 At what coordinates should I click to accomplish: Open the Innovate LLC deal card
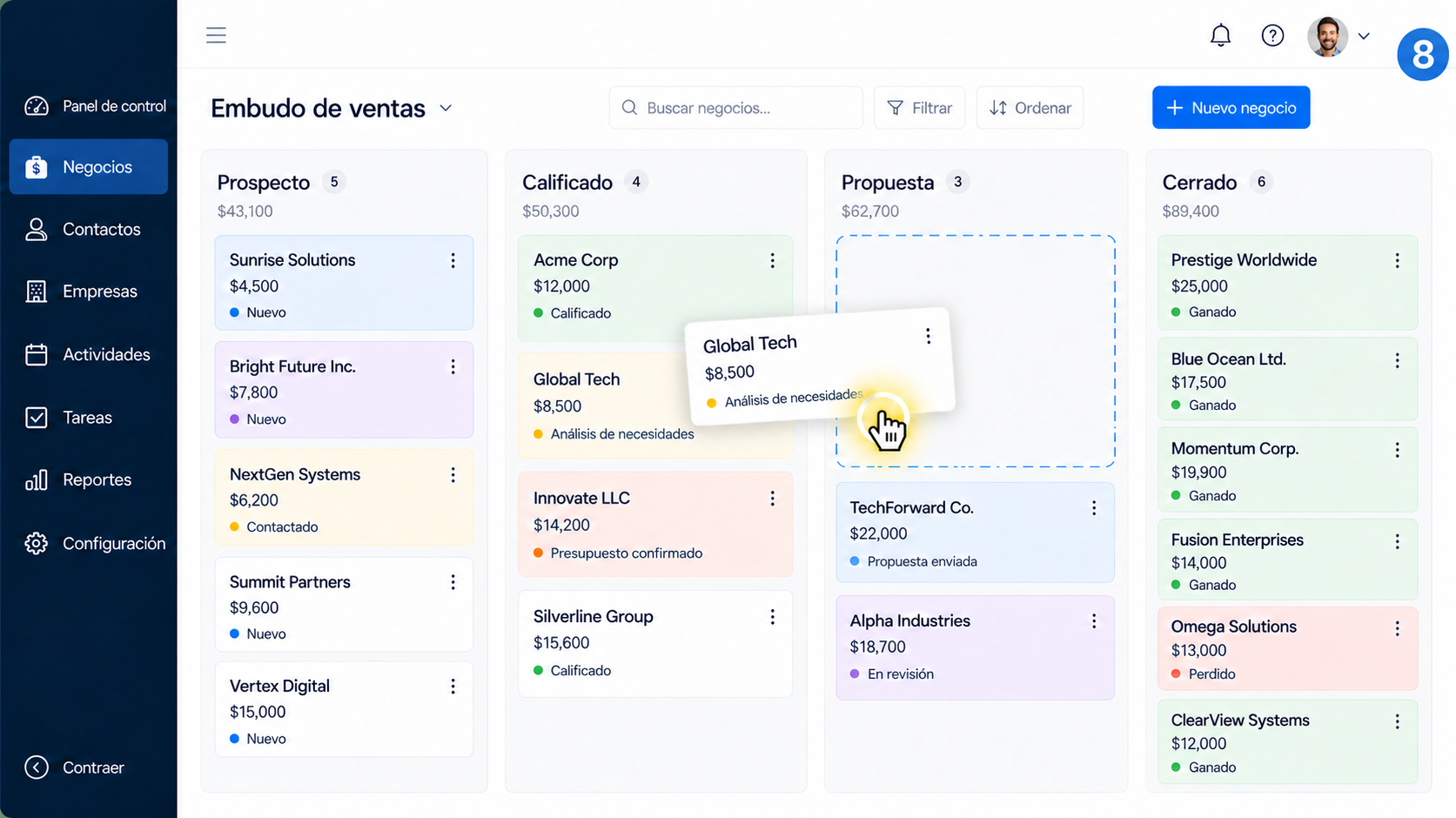click(655, 524)
